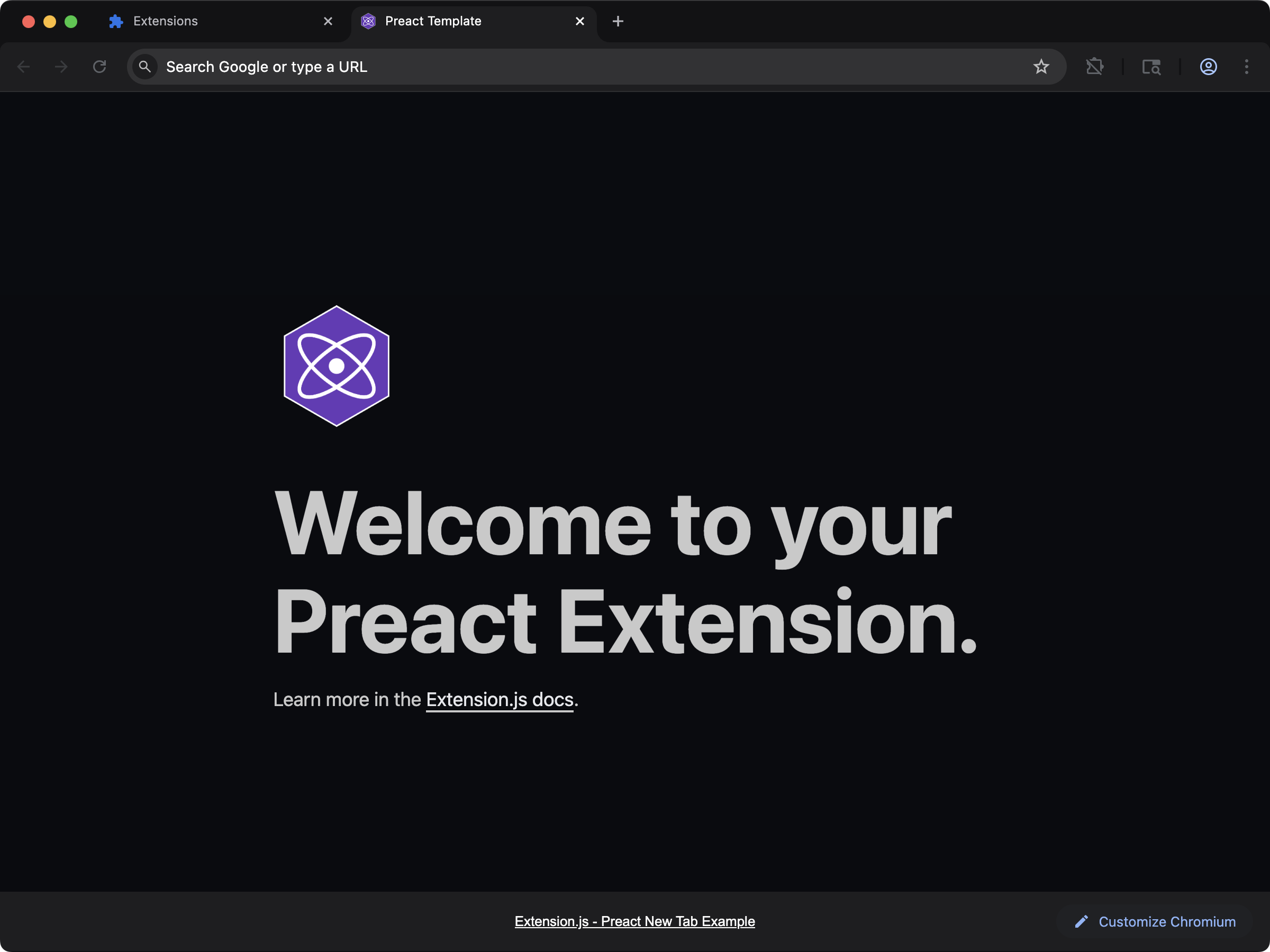Close the Preact Template tab

(x=580, y=21)
